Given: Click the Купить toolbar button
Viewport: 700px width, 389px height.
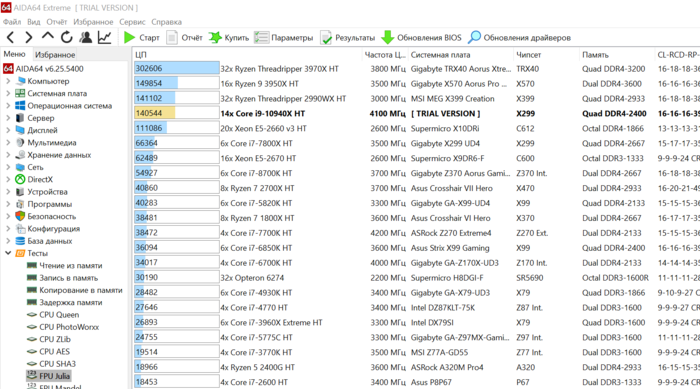Looking at the screenshot, I should (229, 38).
